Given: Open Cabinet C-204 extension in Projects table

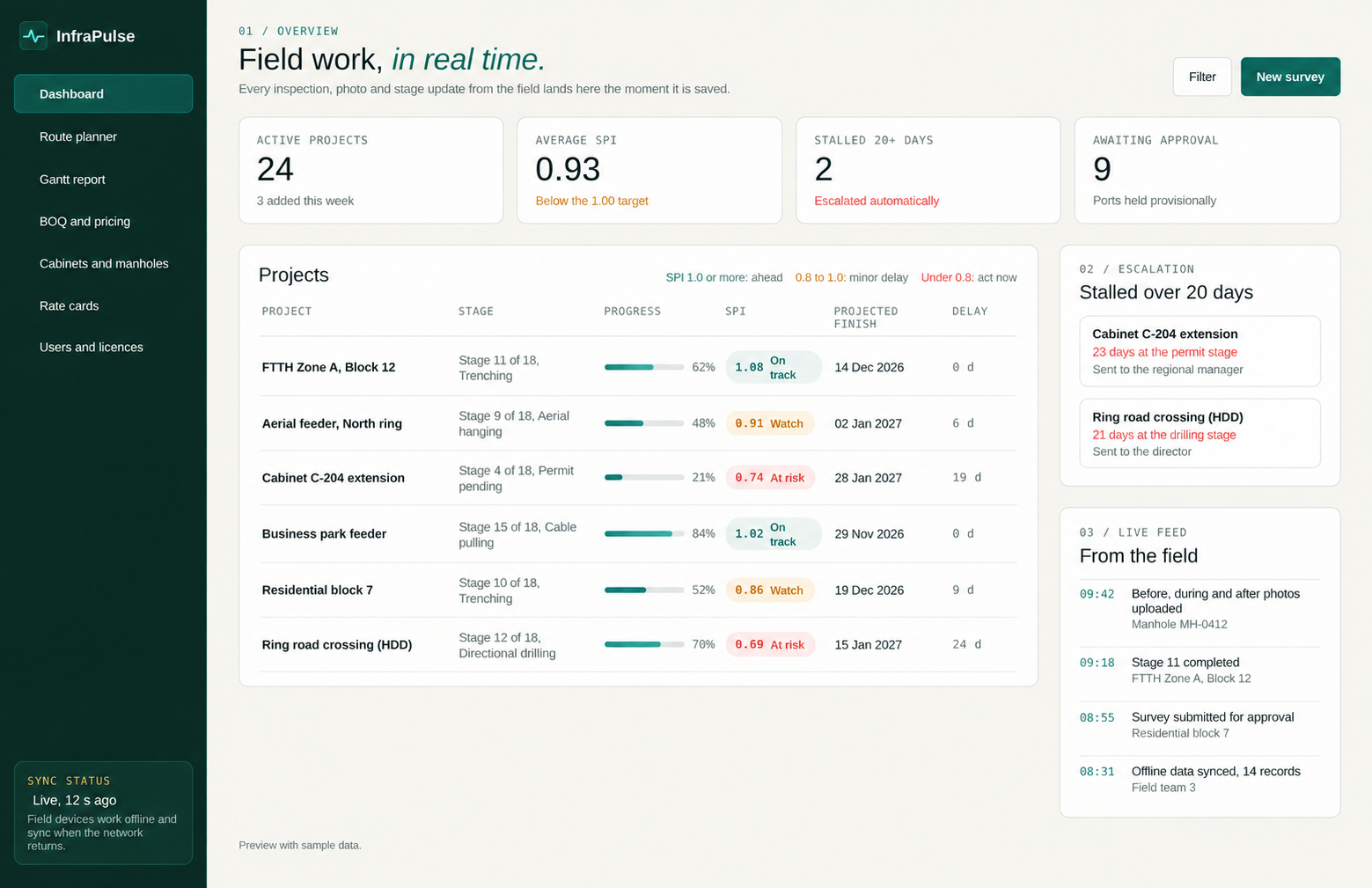Looking at the screenshot, I should [x=639, y=478].
